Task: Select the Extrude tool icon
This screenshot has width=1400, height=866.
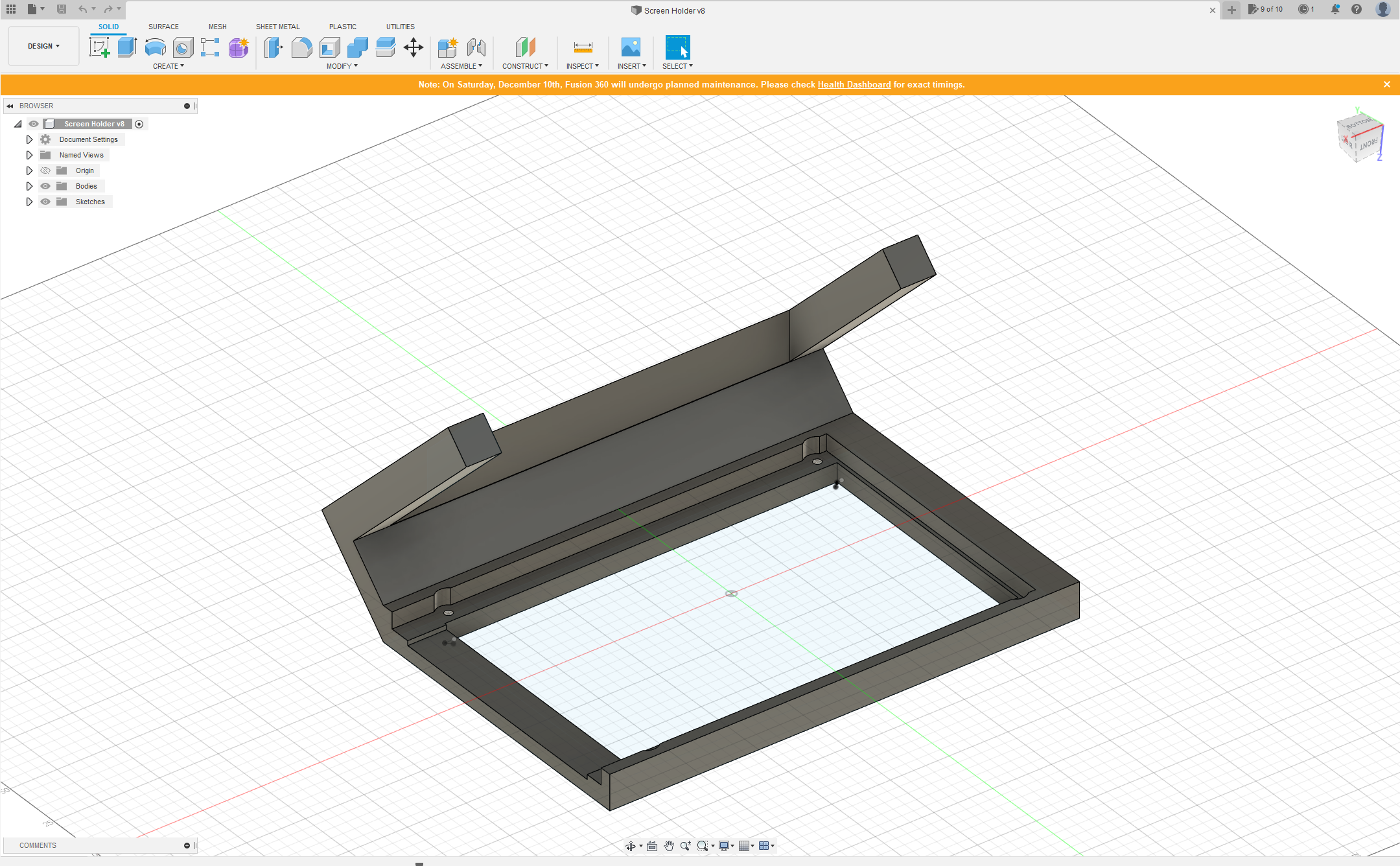Action: tap(127, 47)
